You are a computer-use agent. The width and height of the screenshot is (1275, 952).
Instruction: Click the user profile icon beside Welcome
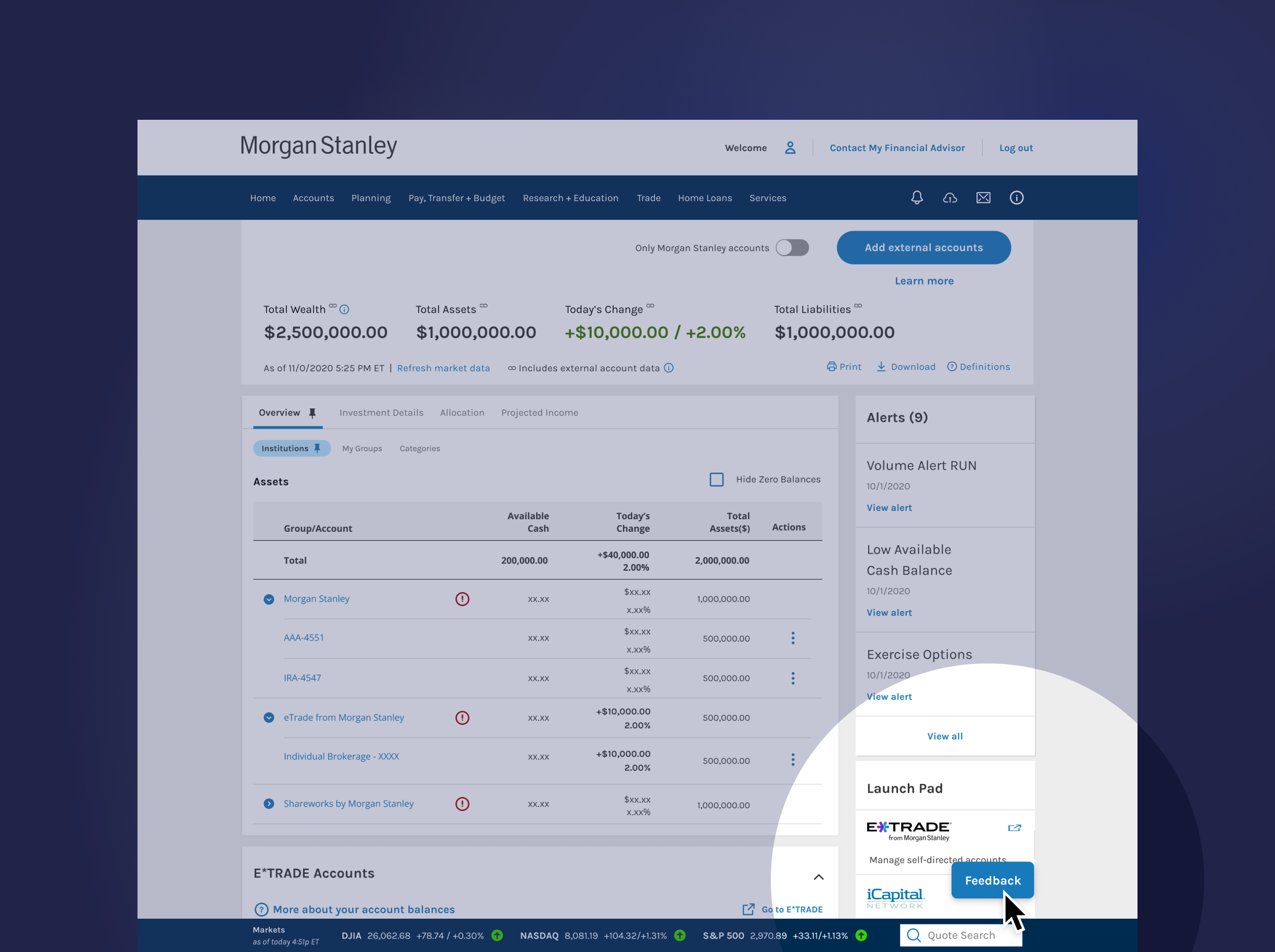point(790,148)
